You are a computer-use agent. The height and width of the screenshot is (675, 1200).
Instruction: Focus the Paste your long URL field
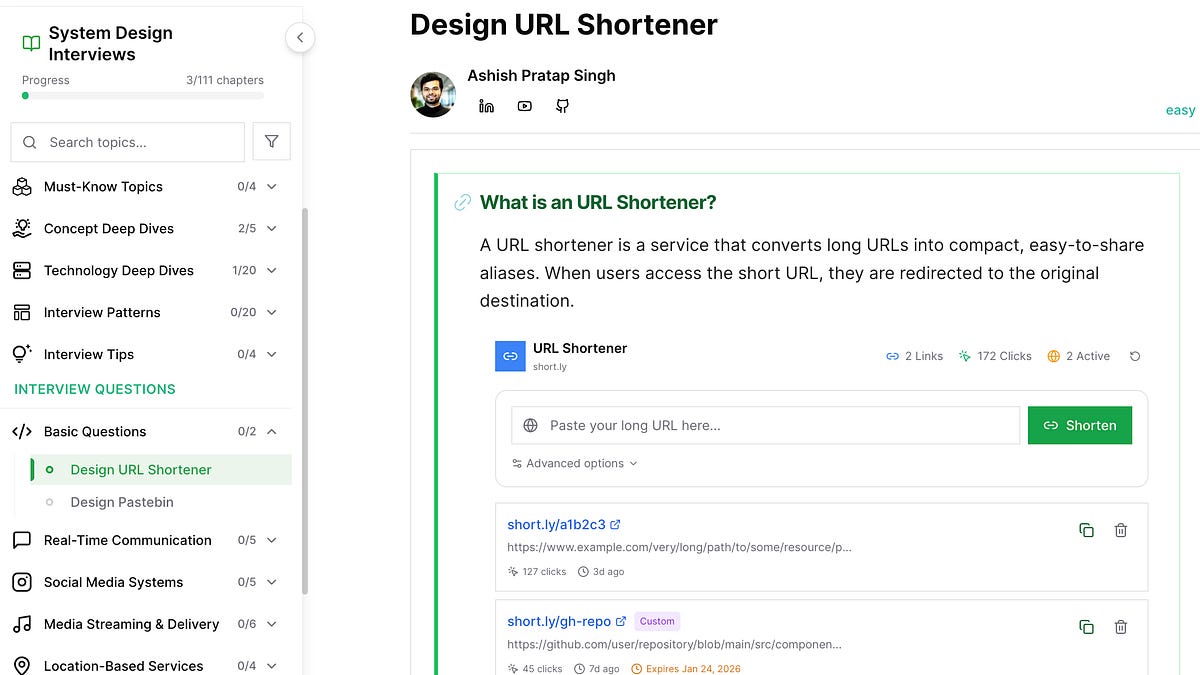766,425
